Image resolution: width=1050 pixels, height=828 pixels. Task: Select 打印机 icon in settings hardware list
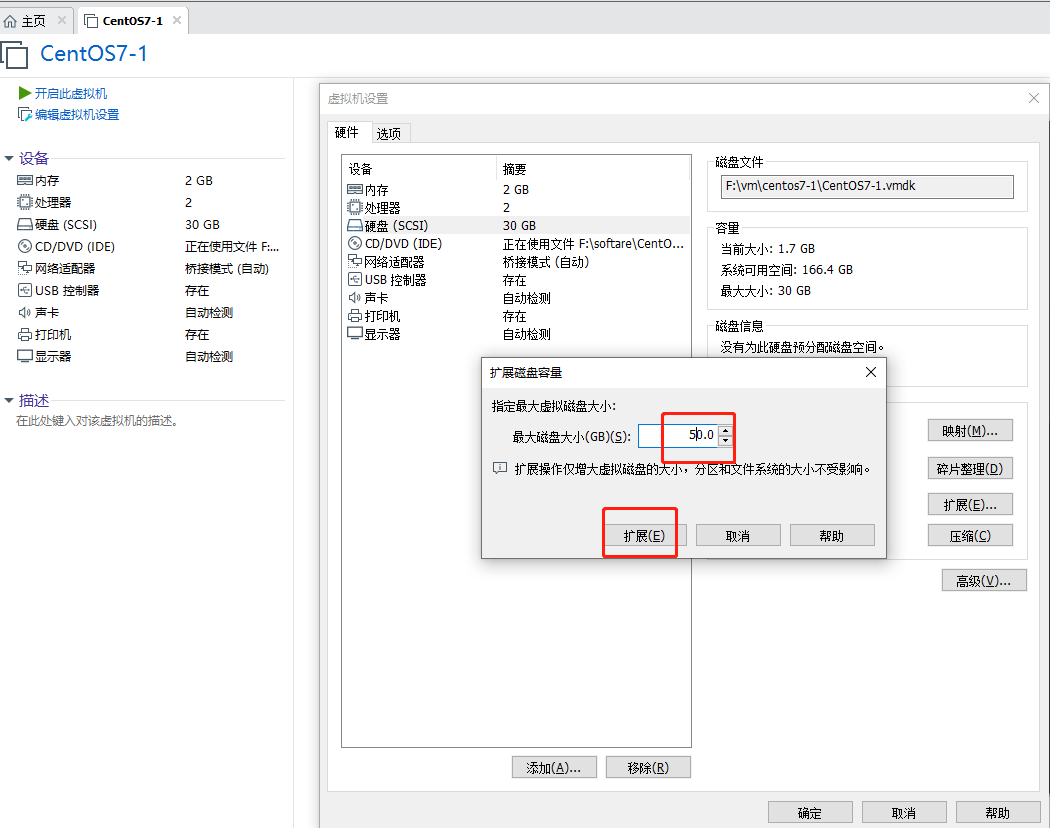[x=355, y=316]
